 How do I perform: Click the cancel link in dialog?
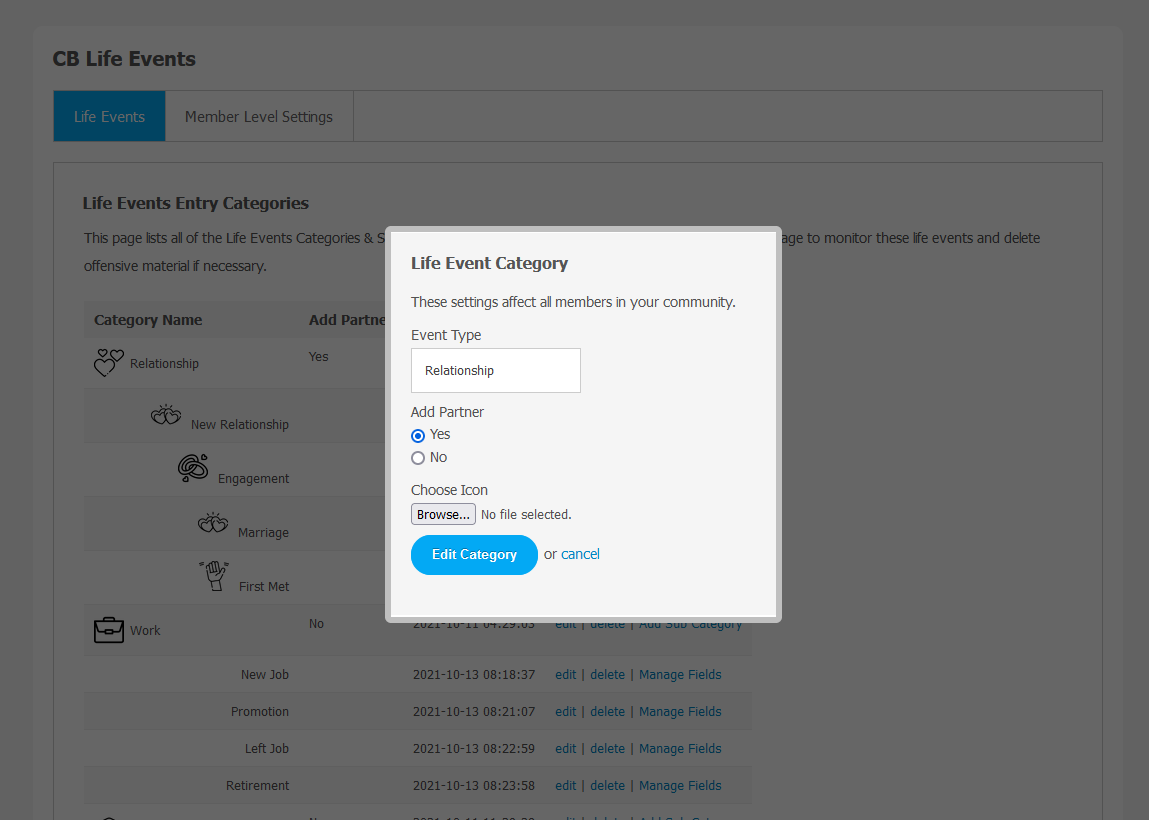[x=580, y=554]
